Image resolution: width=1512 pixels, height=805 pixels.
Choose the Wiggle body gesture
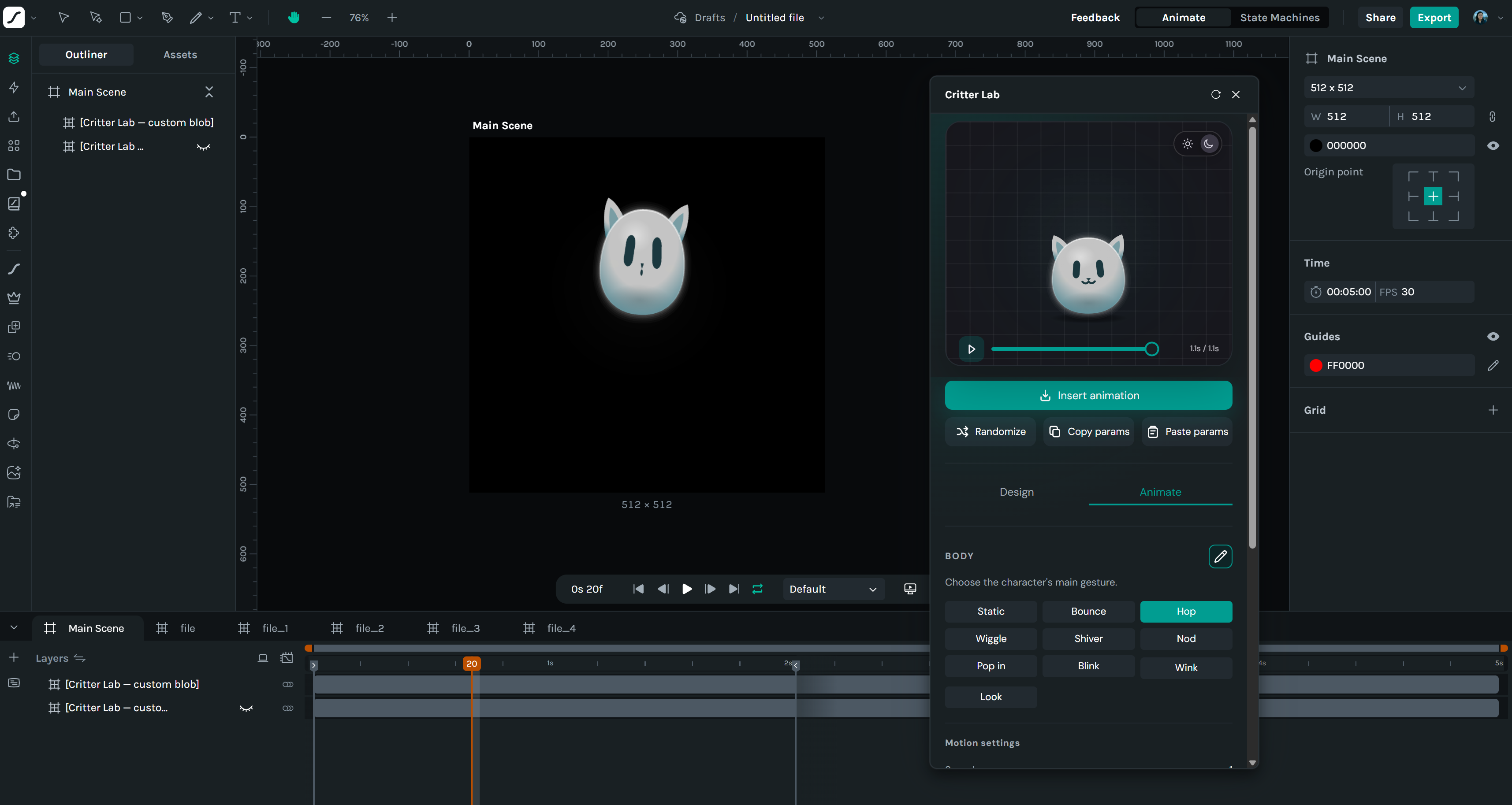[991, 639]
